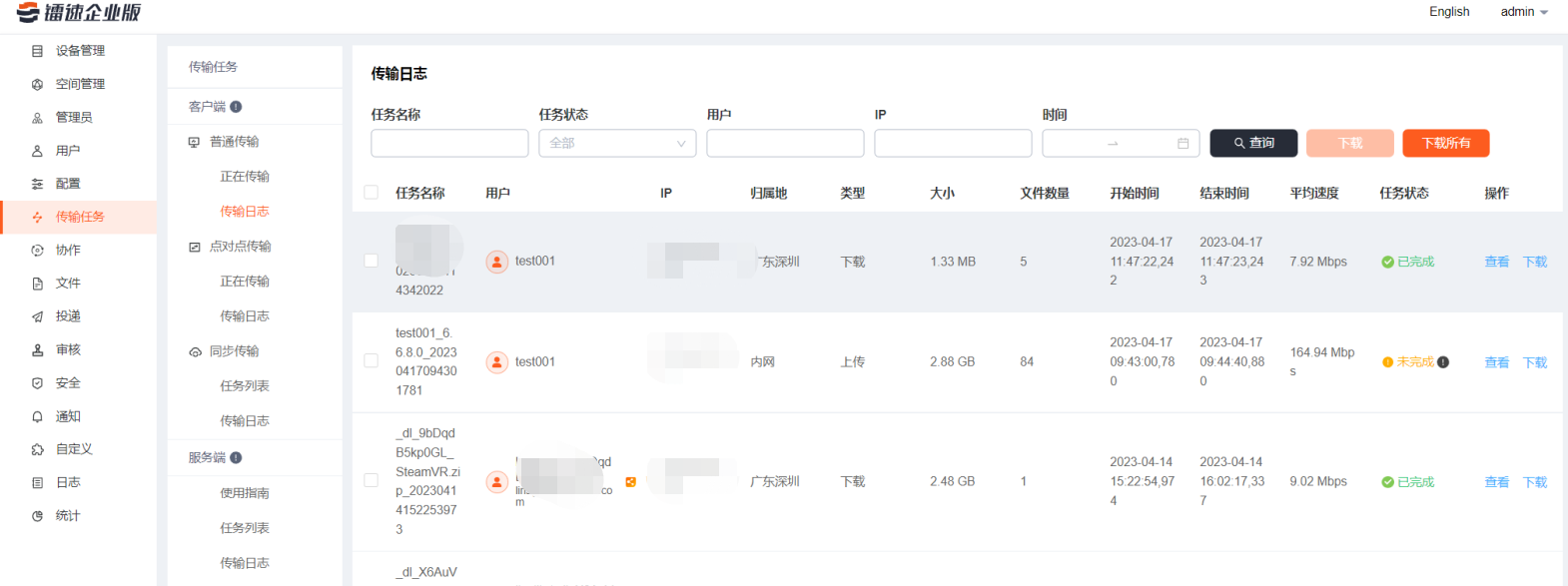Click the 管理员 sidebar icon
This screenshot has width=1568, height=586.
click(x=37, y=118)
